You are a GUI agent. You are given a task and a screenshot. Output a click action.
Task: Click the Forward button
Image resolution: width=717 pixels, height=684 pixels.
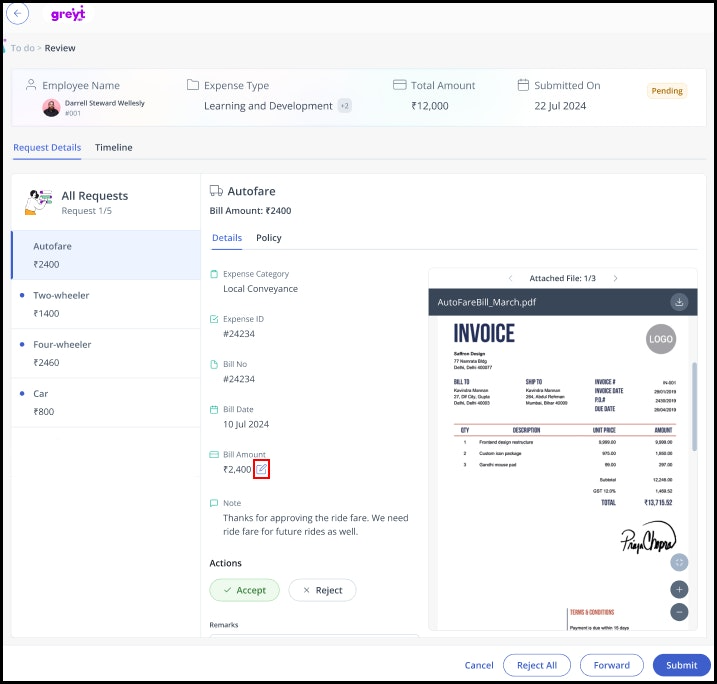coord(611,665)
